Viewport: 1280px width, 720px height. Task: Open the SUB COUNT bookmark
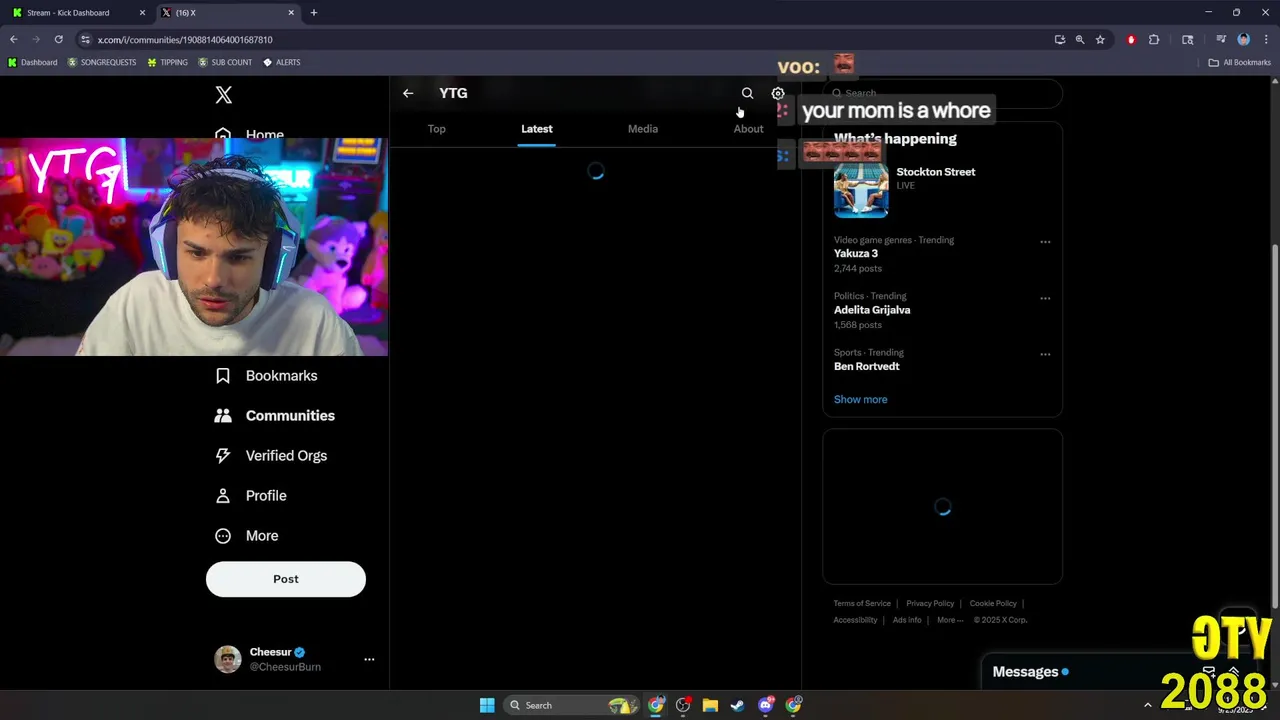pyautogui.click(x=225, y=62)
